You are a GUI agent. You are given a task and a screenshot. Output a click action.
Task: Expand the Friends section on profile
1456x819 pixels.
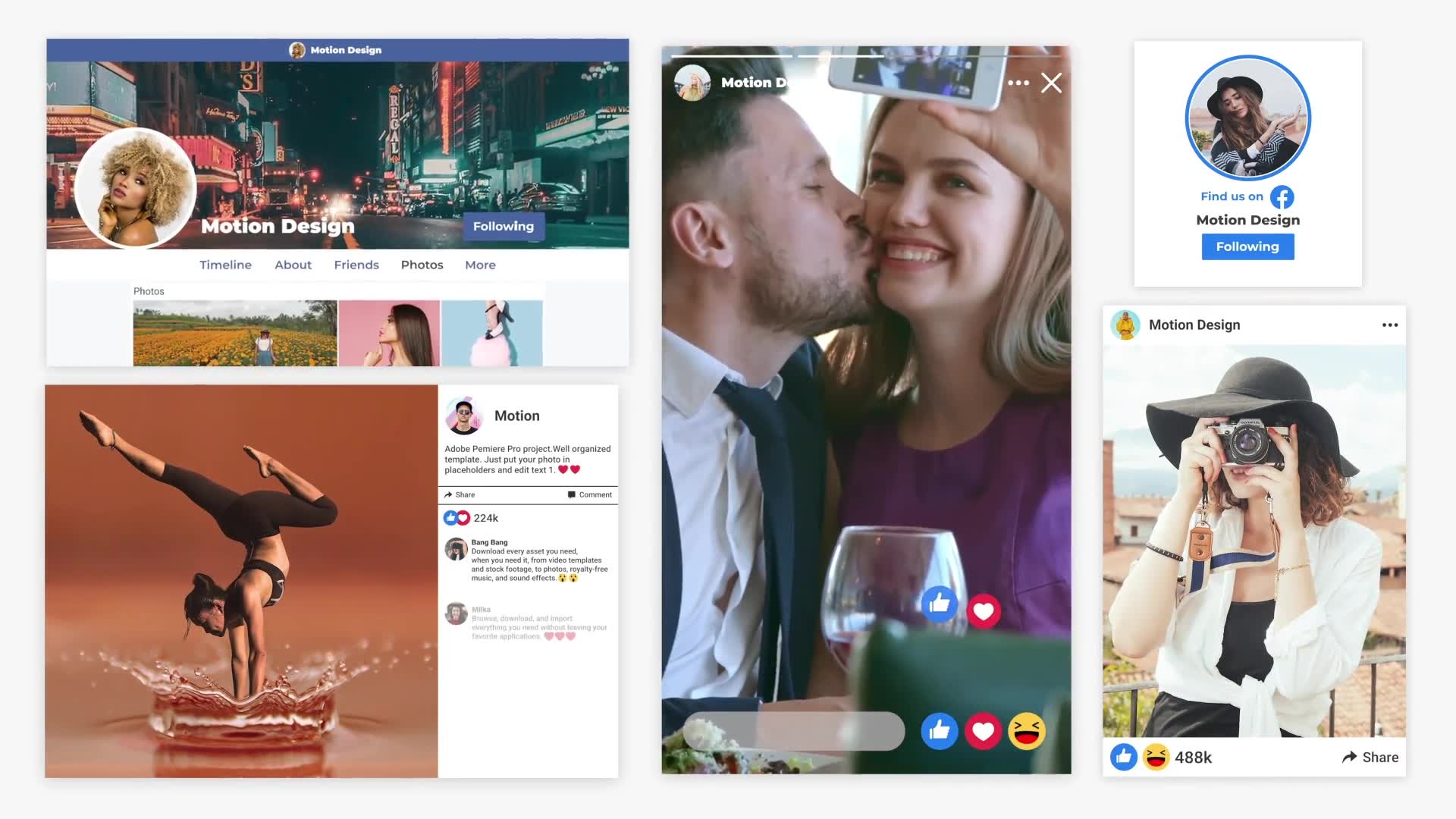pyautogui.click(x=356, y=264)
